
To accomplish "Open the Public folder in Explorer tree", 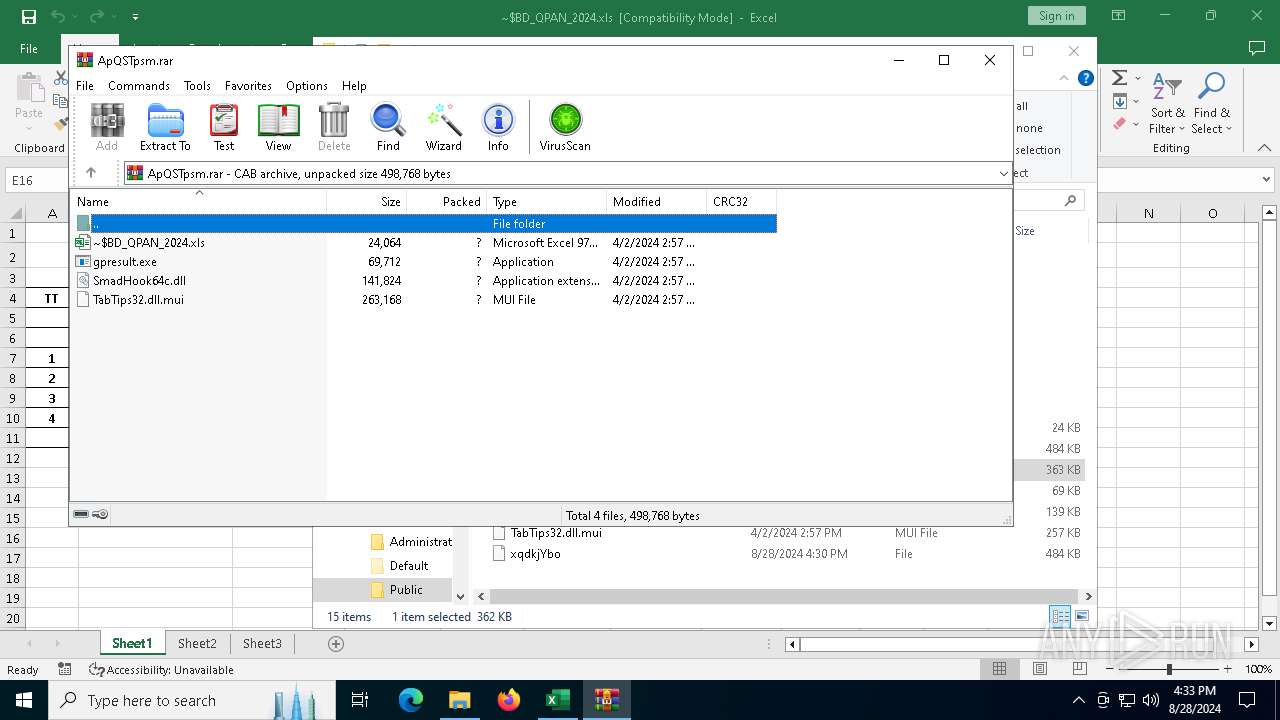I will (x=406, y=590).
